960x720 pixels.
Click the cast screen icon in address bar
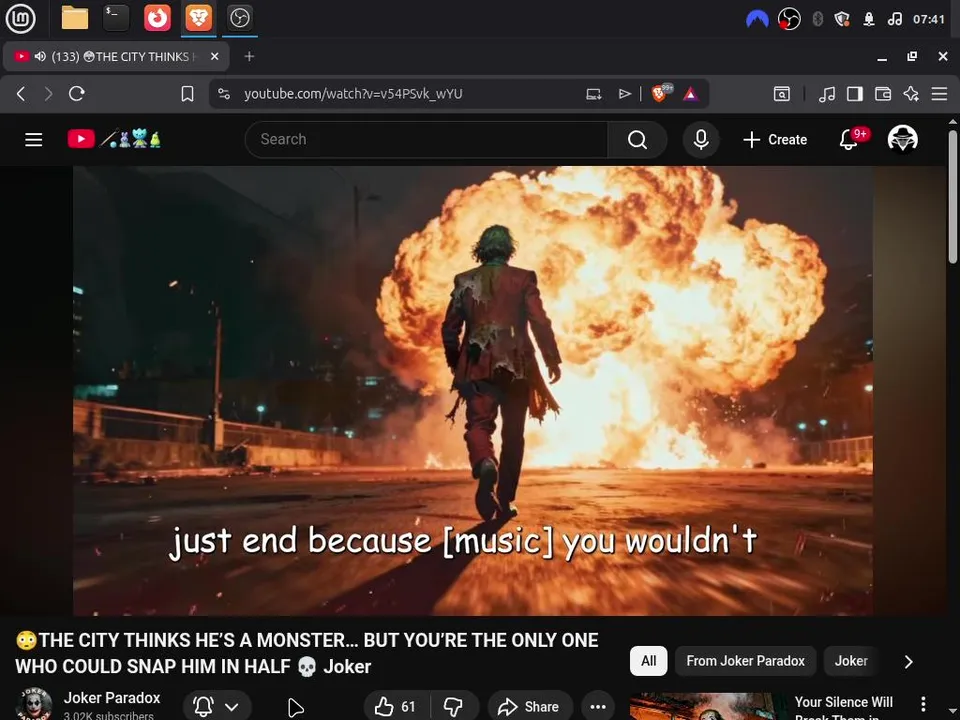[593, 94]
